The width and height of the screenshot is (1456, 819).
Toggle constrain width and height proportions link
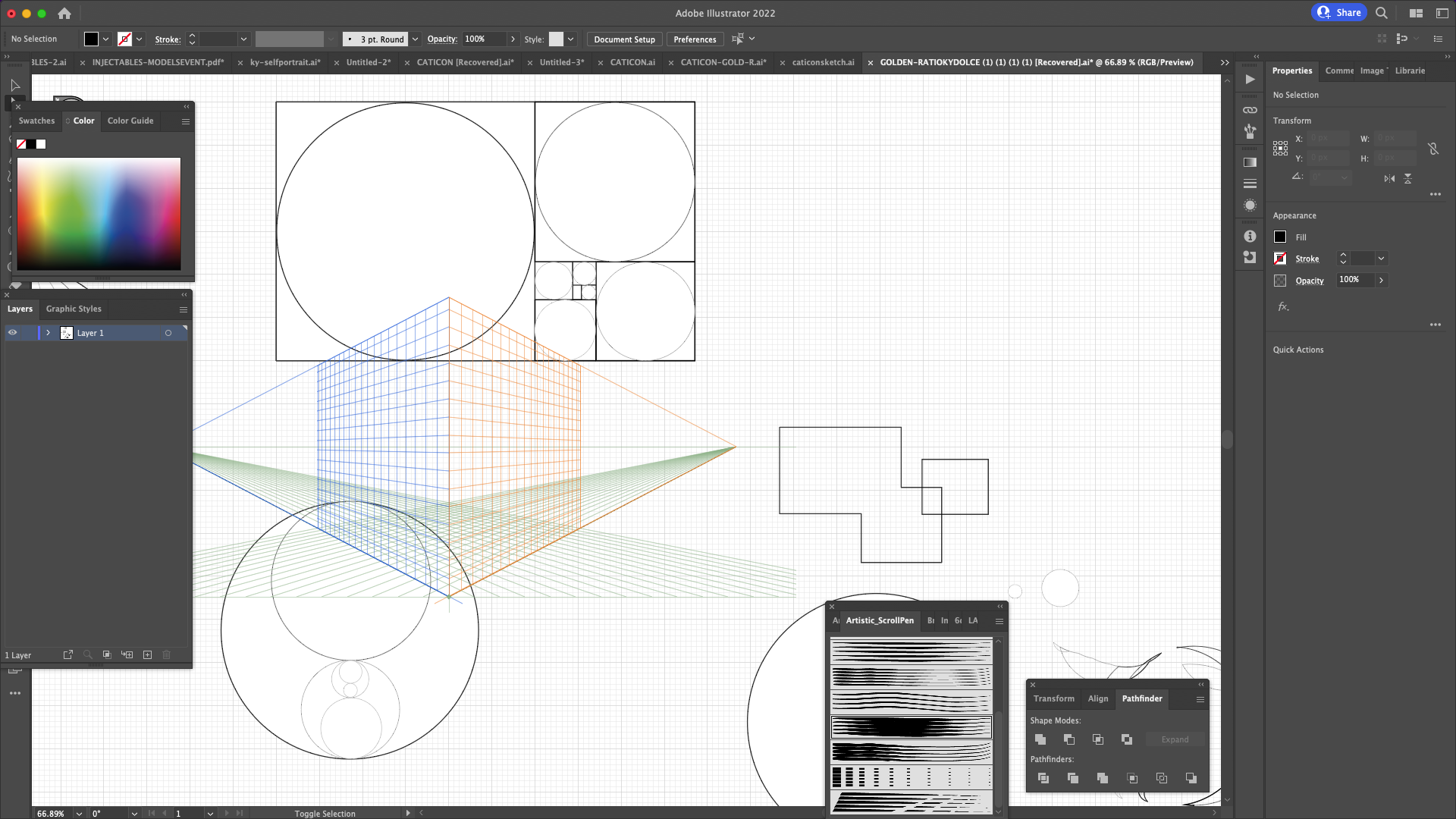(1433, 149)
